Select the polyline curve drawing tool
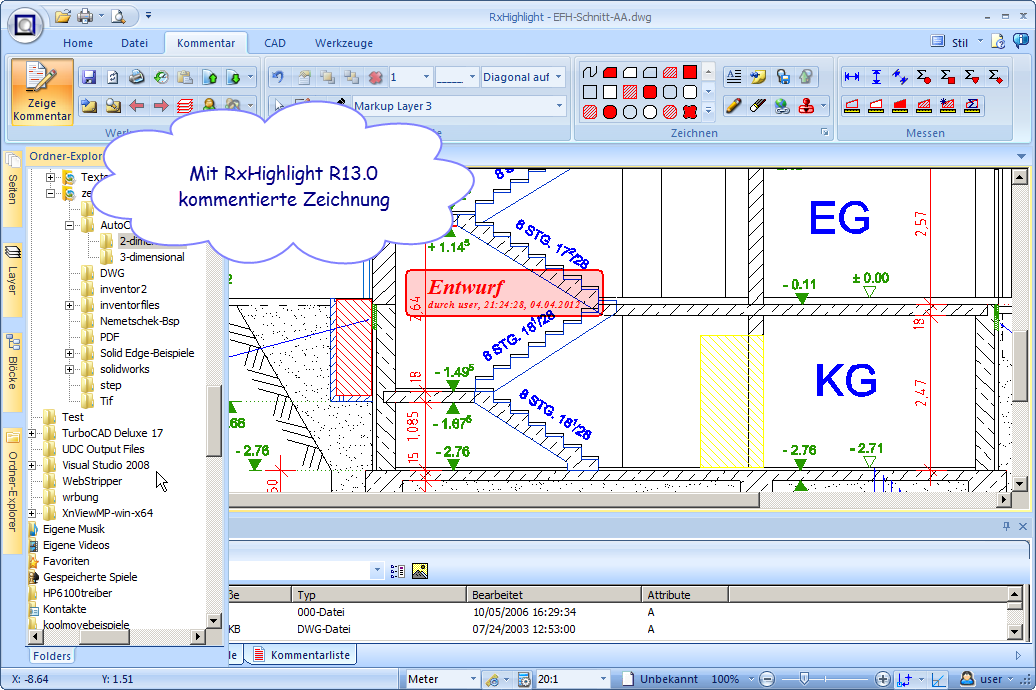 (590, 72)
